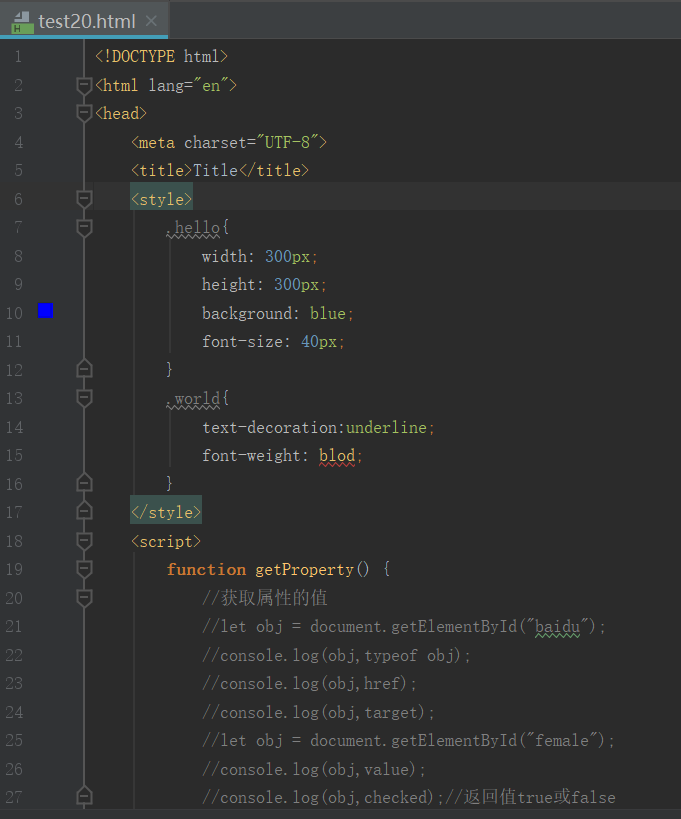Screen dimensions: 681x819
Task: Click the HTML file icon on the tab
Action: [22, 22]
